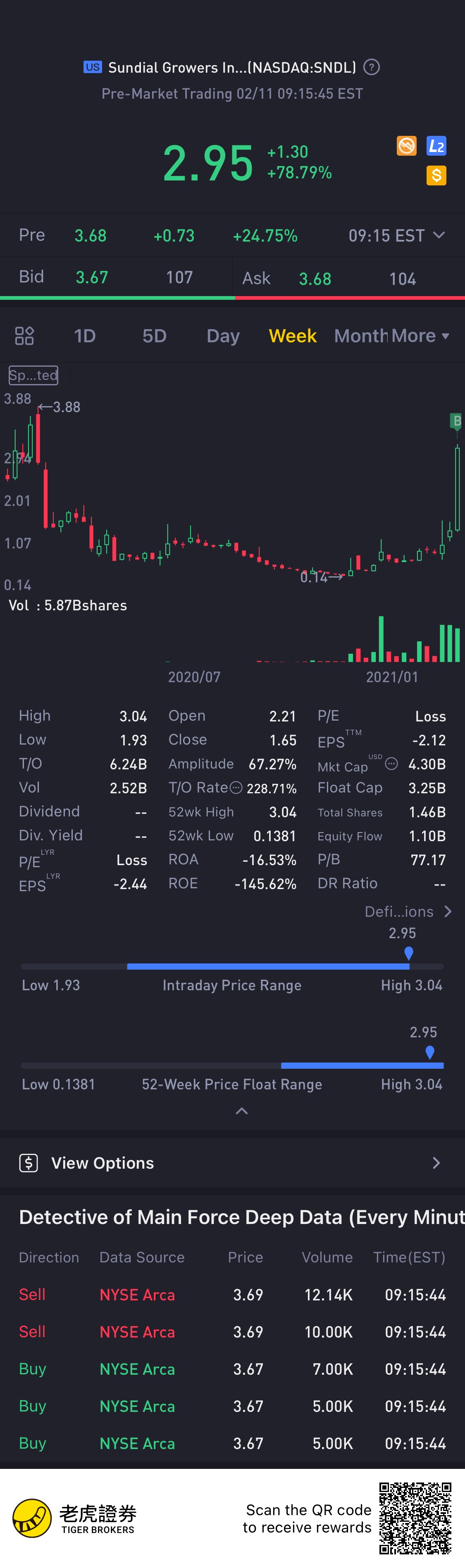465x1568 pixels.
Task: Expand the 09:15 EST pre-market dropdown
Action: pyautogui.click(x=396, y=235)
